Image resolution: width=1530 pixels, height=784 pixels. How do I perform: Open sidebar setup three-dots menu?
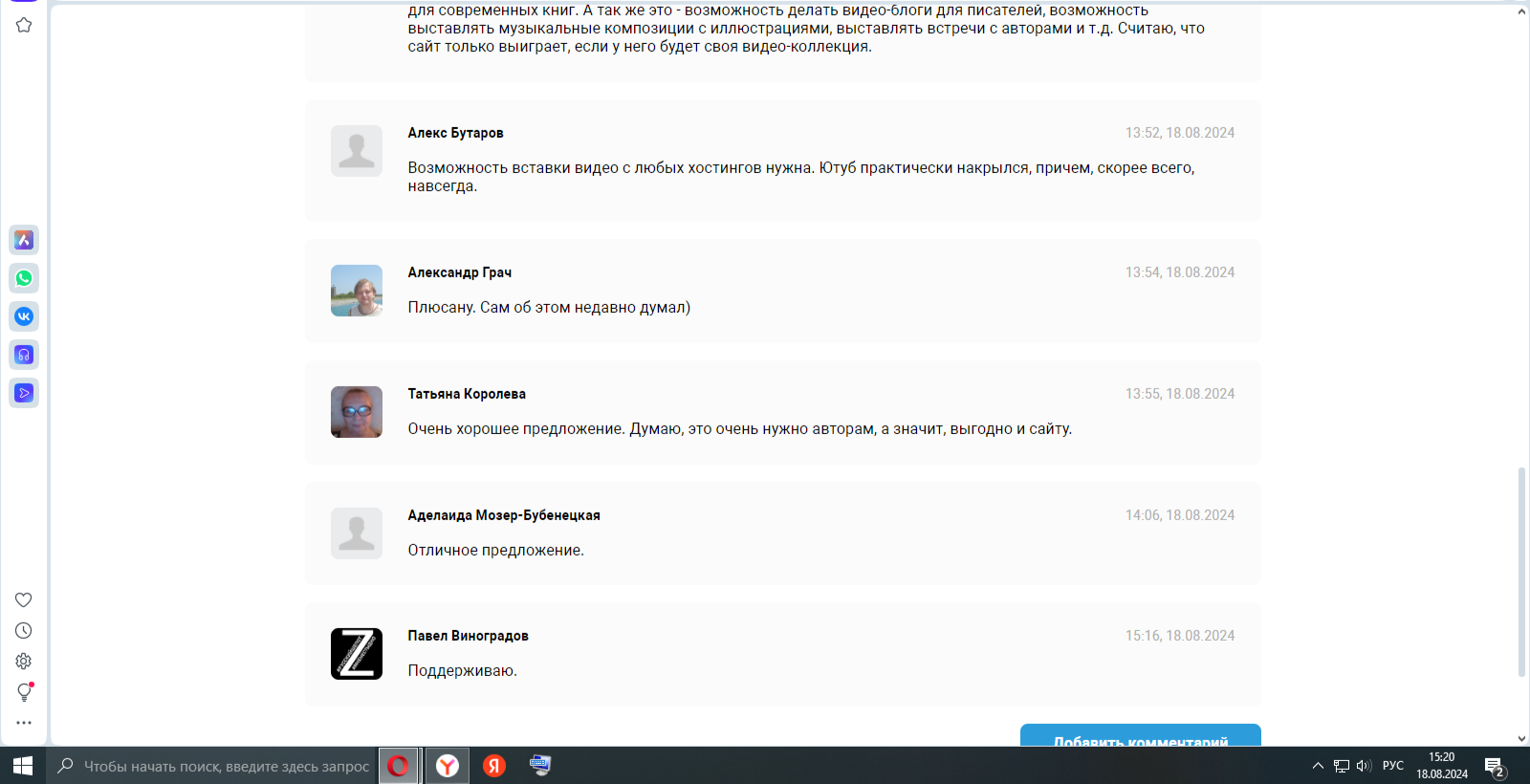click(x=24, y=723)
